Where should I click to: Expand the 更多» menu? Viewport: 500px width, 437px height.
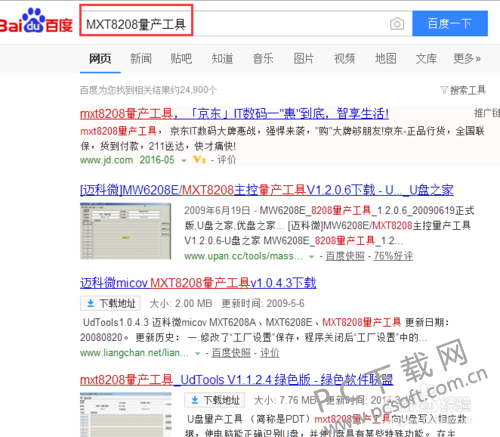pos(467,59)
